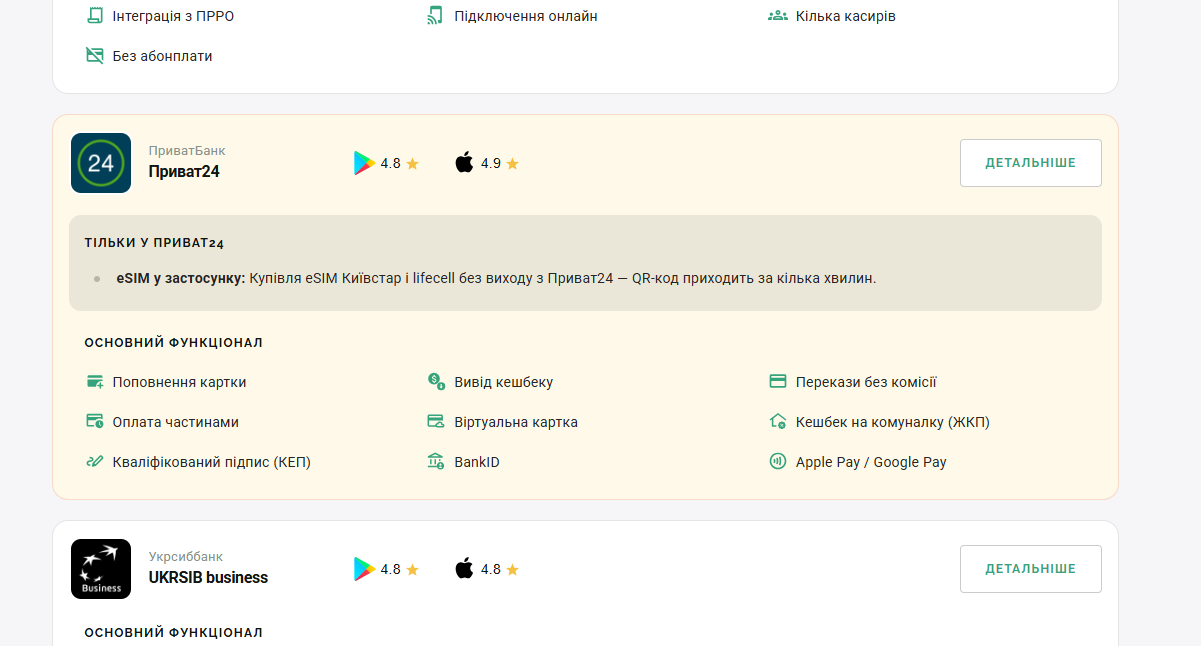This screenshot has height=646, width=1201.
Task: Click the UKRSIB business app logo
Action: pos(101,569)
